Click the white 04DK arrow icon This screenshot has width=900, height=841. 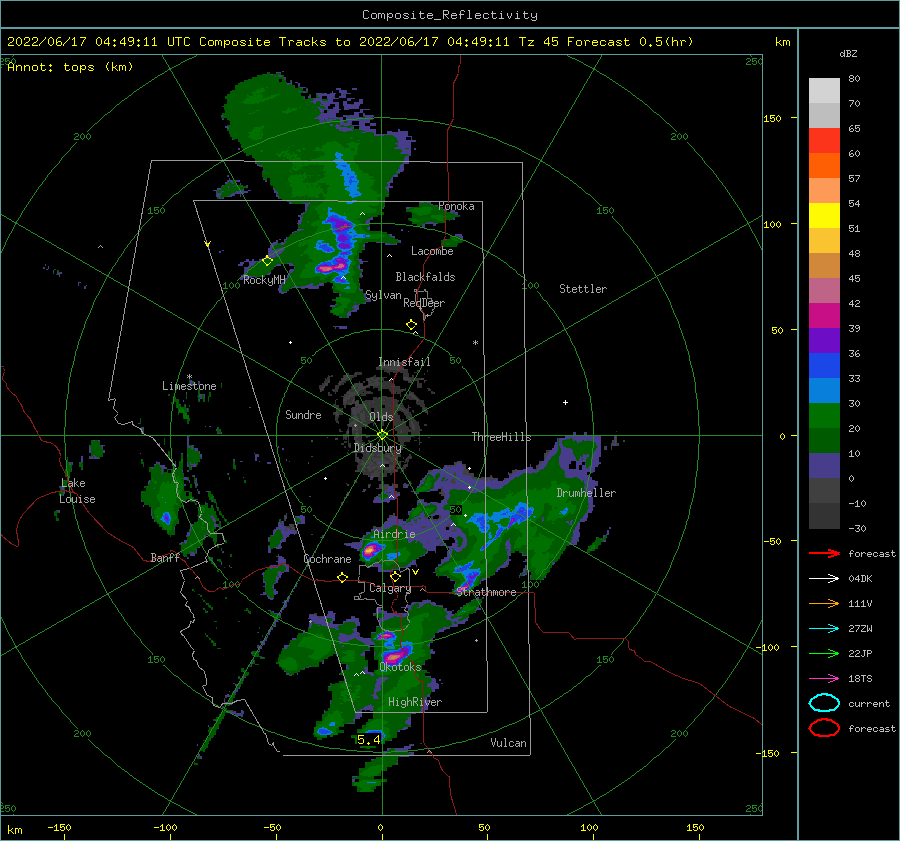coord(824,578)
